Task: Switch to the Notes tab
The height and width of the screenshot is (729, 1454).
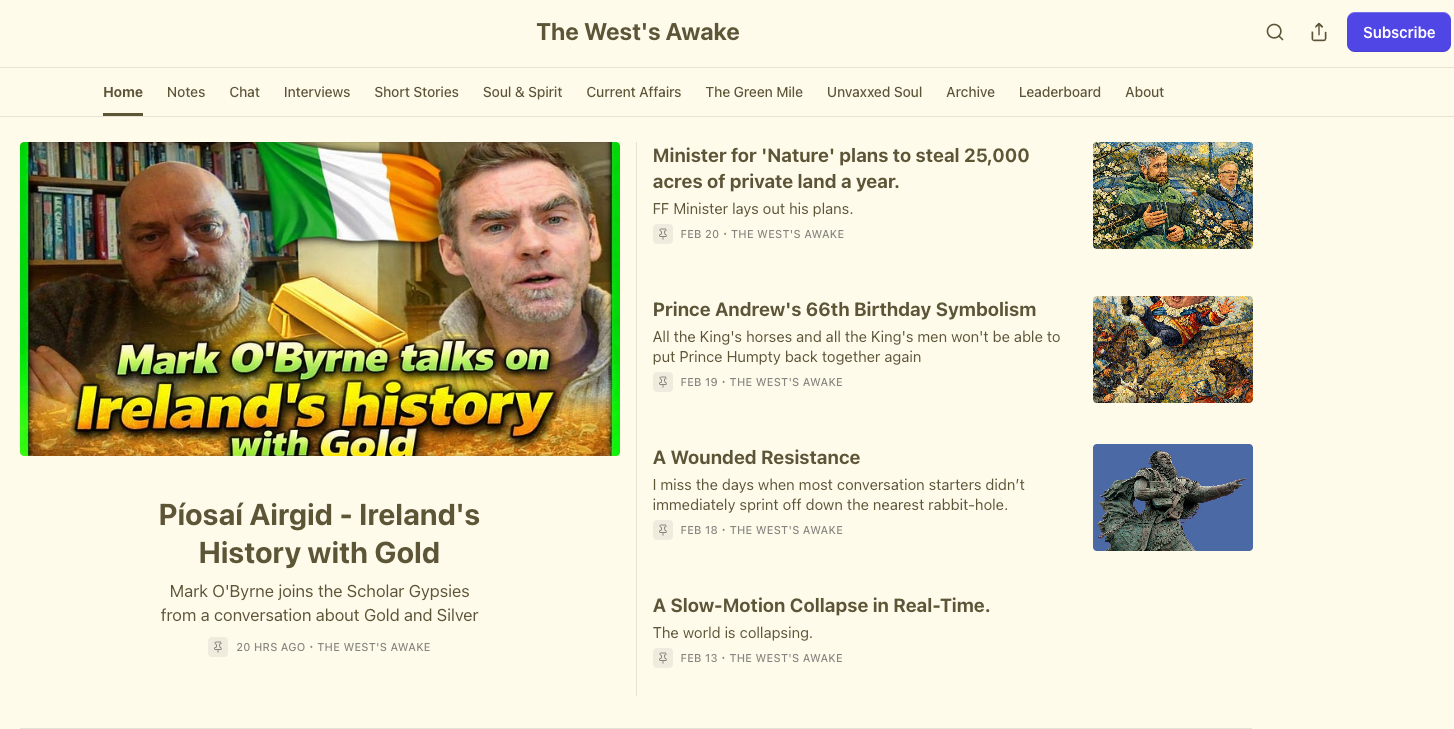Action: tap(186, 92)
